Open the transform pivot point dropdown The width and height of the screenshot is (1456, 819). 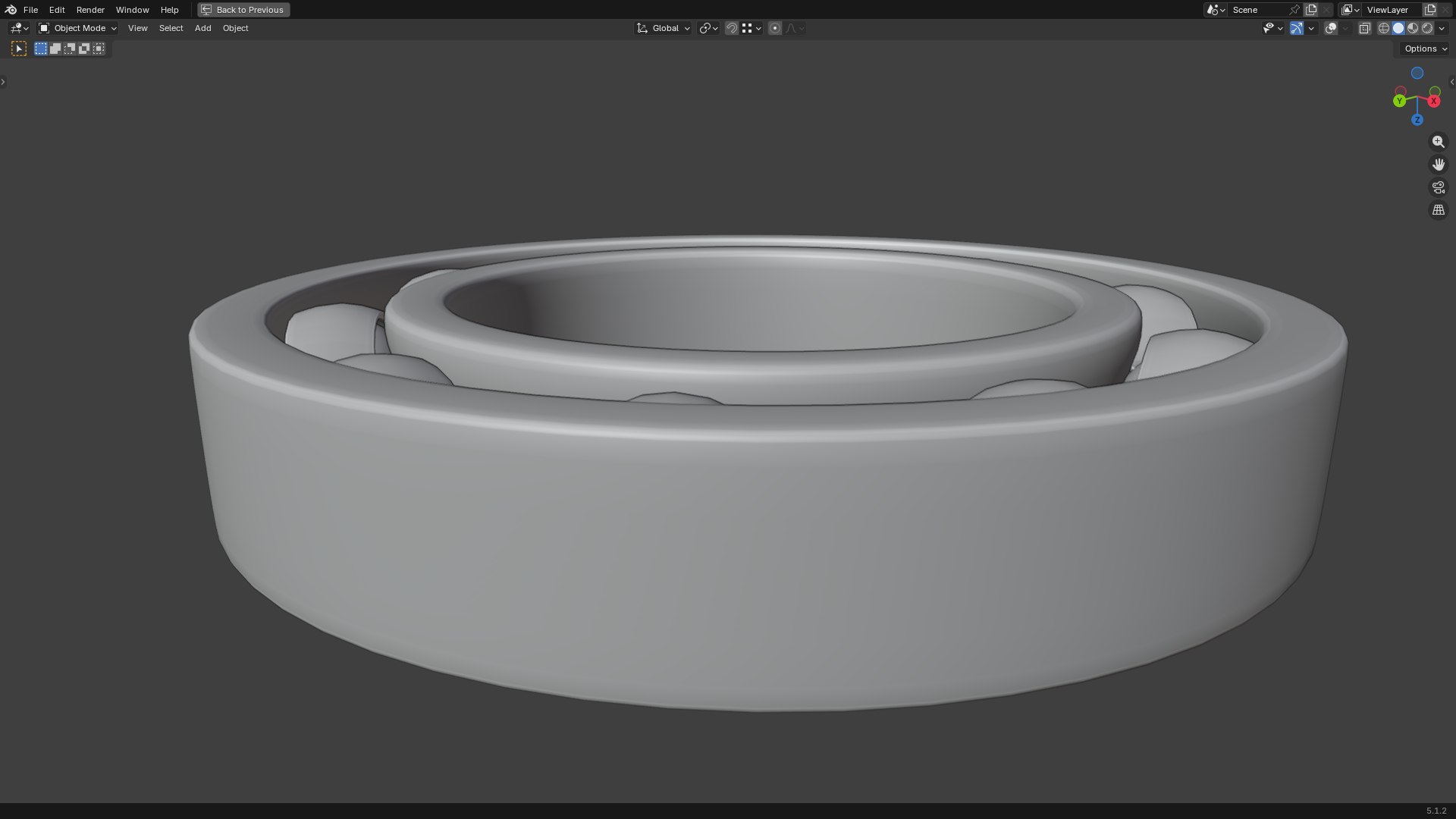[x=708, y=28]
